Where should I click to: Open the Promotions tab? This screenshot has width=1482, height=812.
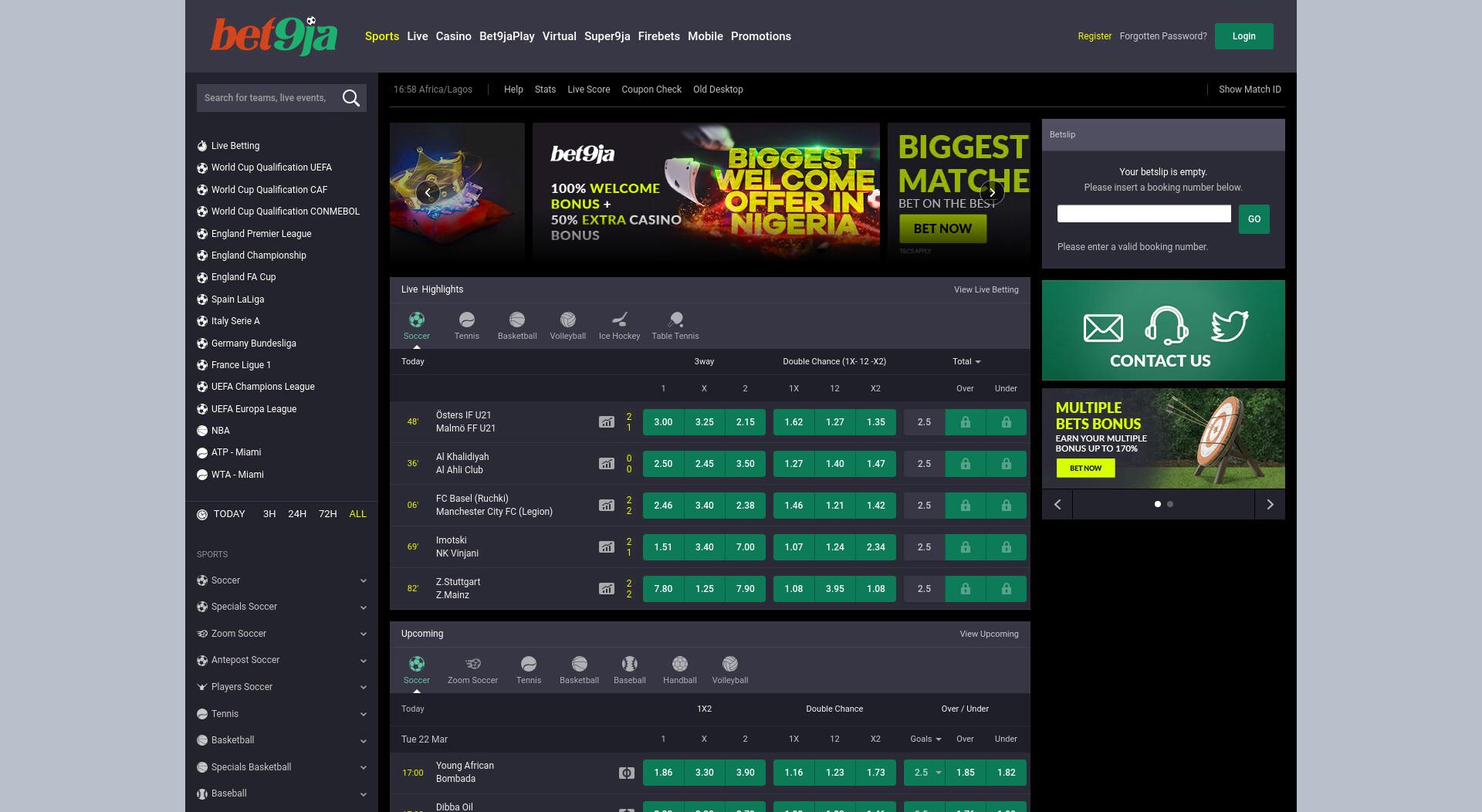tap(761, 36)
